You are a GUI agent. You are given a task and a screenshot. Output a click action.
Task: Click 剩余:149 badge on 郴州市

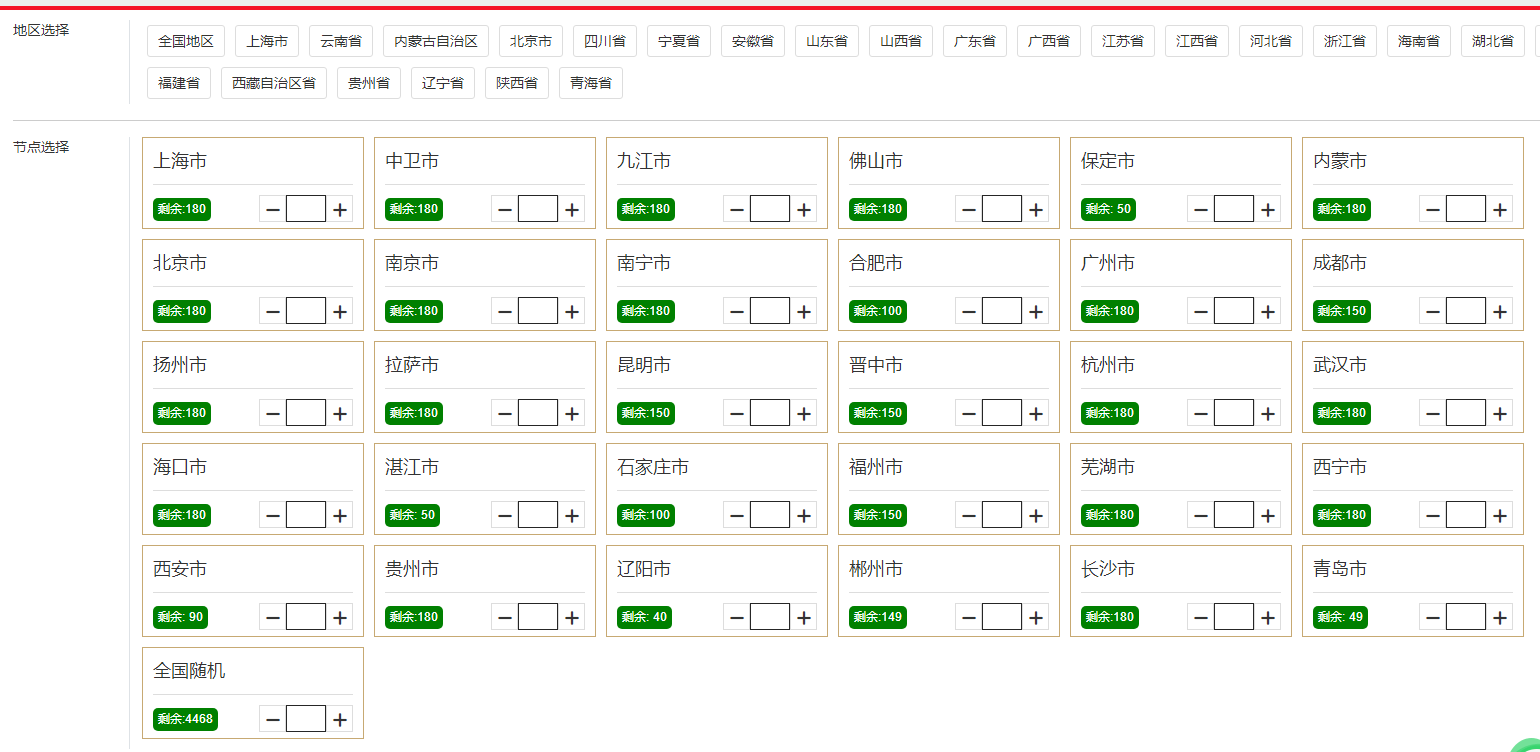[x=878, y=617]
